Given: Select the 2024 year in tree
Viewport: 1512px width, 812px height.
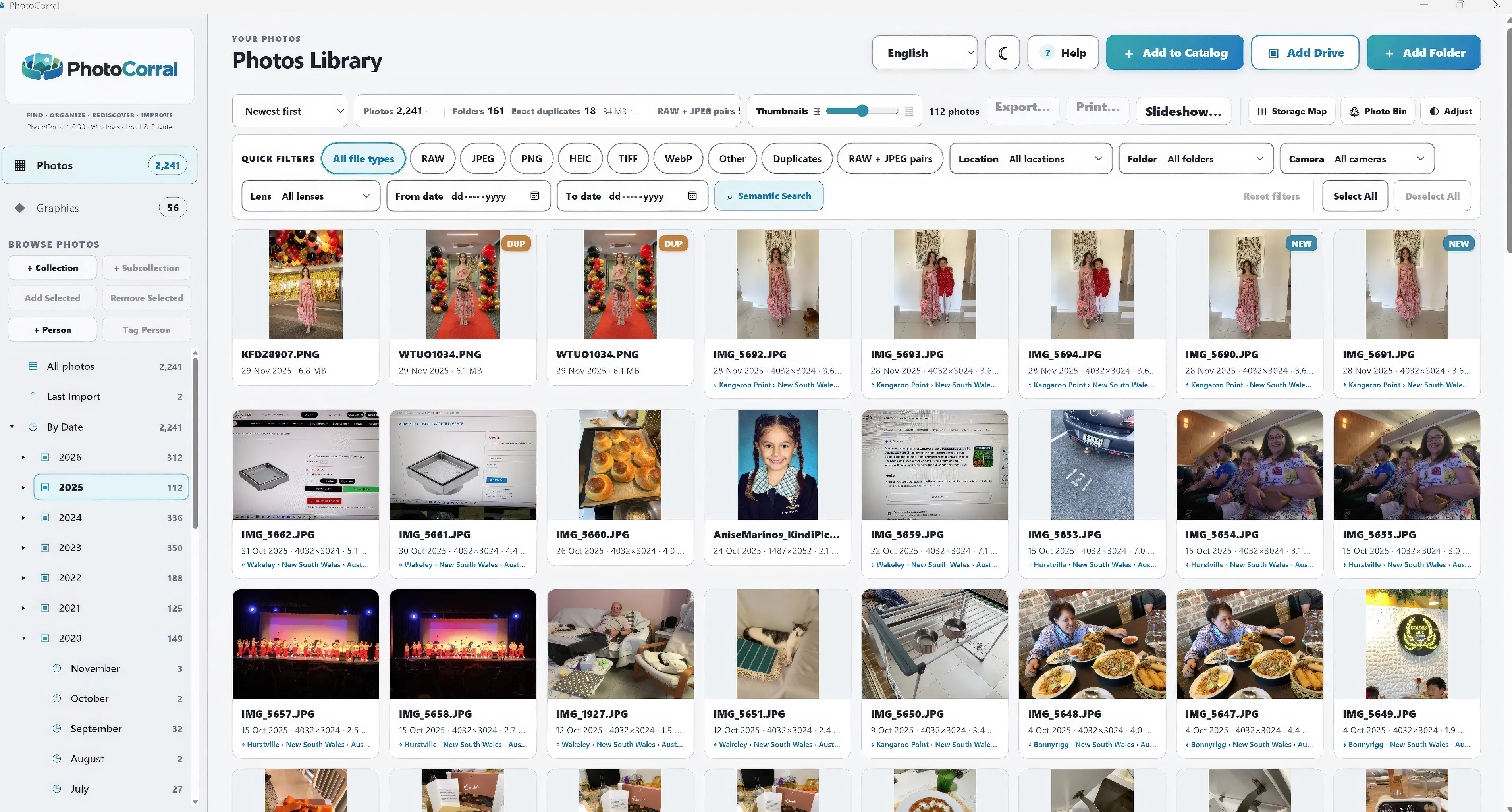Looking at the screenshot, I should coord(111,518).
